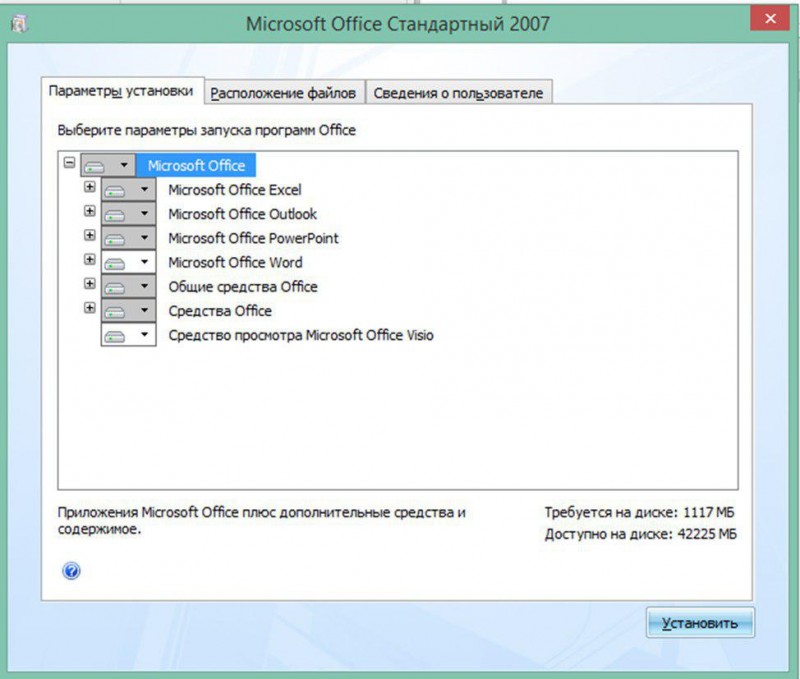Select Общие средства Office in the tree
The image size is (800, 679).
(243, 287)
